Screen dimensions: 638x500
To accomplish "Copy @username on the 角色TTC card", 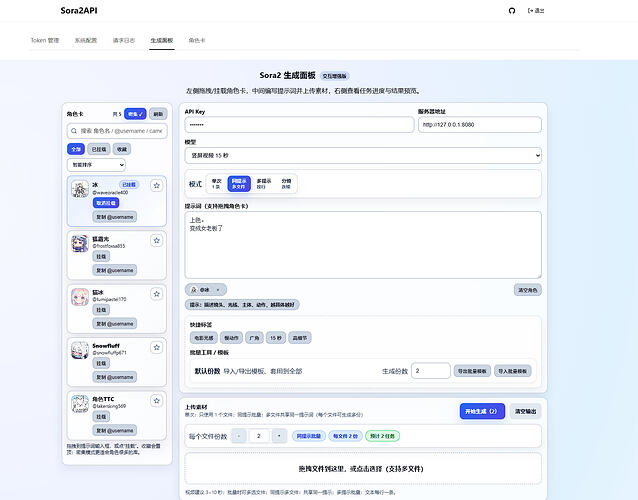I will (115, 430).
